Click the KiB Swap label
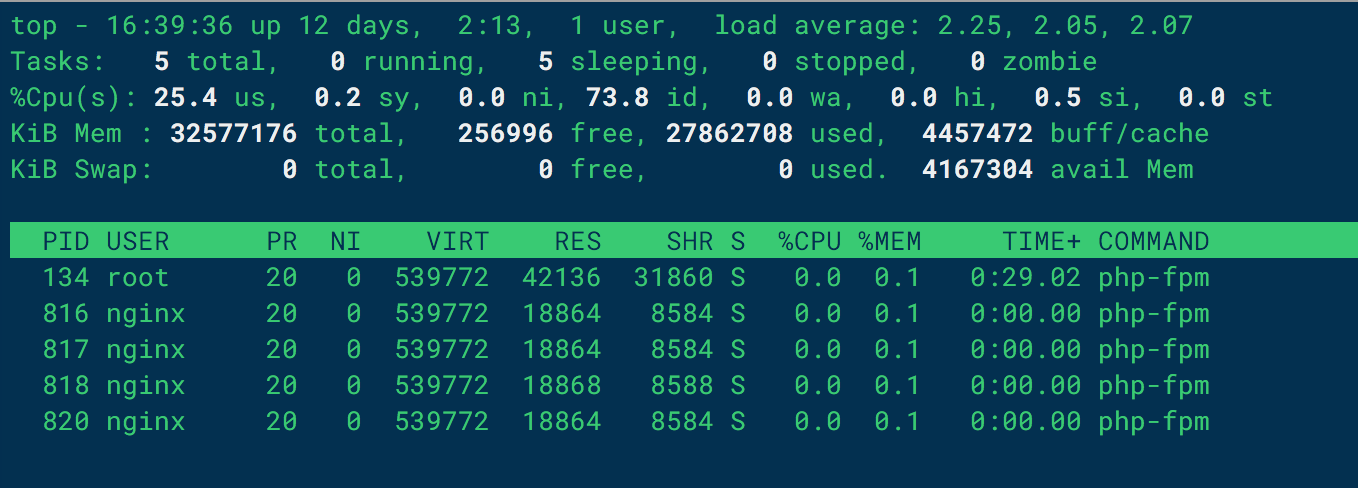The width and height of the screenshot is (1358, 488). pos(82,169)
